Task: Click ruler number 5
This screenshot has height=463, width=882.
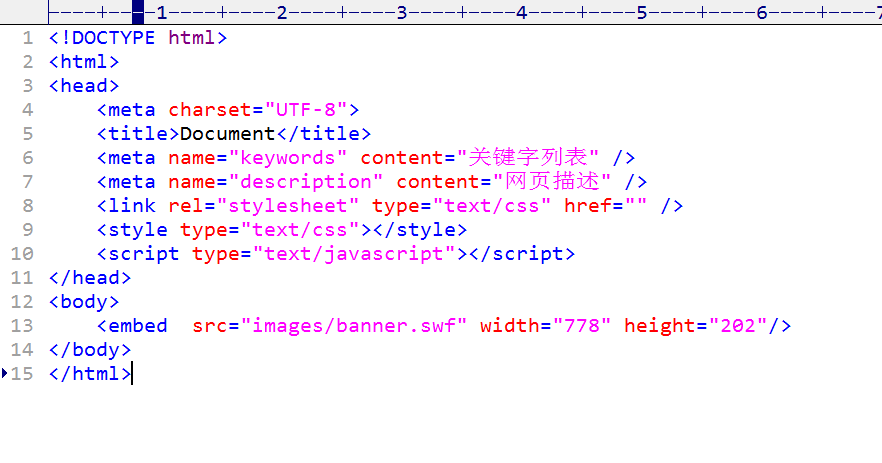Action: pyautogui.click(x=642, y=12)
